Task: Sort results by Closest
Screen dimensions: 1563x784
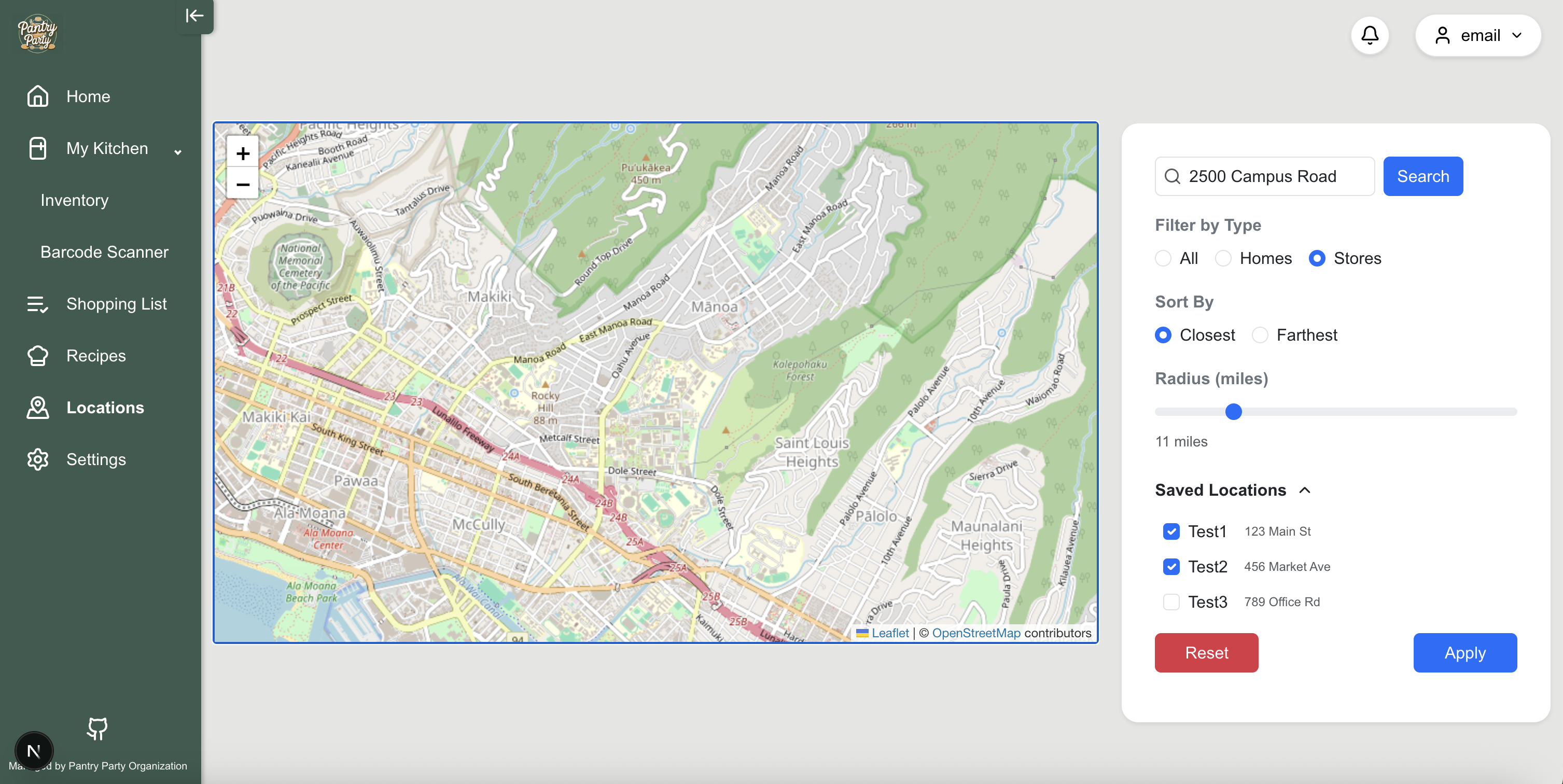Action: click(x=1163, y=335)
